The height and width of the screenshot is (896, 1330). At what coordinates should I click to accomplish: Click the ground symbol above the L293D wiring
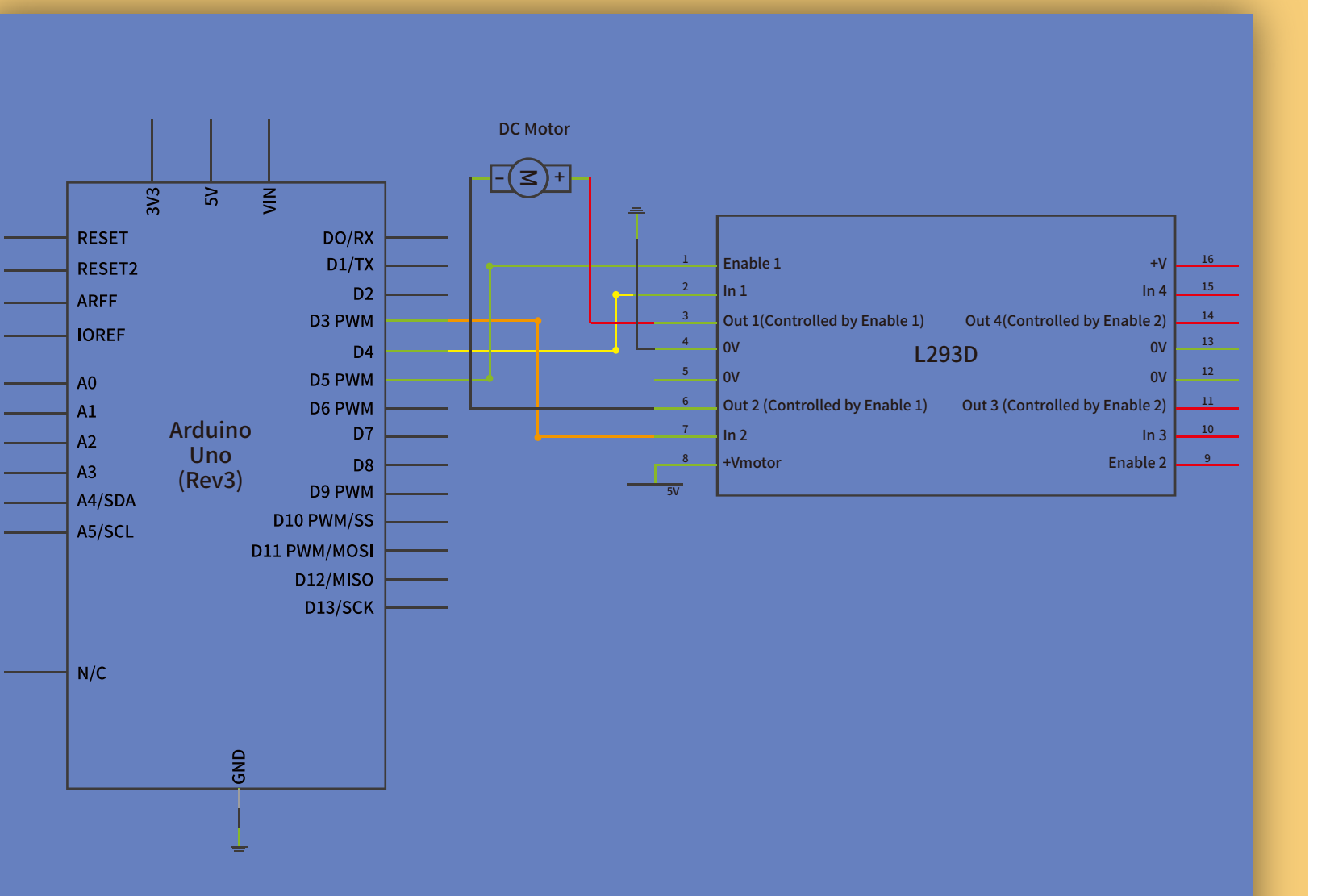[636, 211]
